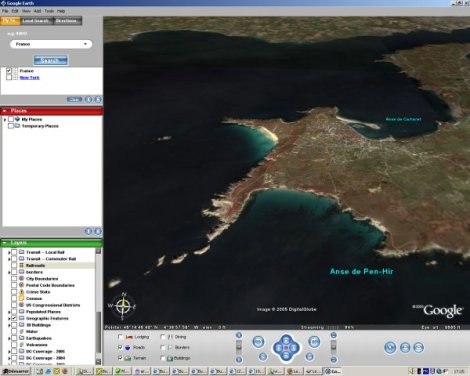Screen dimensions: 470x376
Task: Click the tilt slider handle right of pad
Action: pyautogui.click(x=334, y=347)
